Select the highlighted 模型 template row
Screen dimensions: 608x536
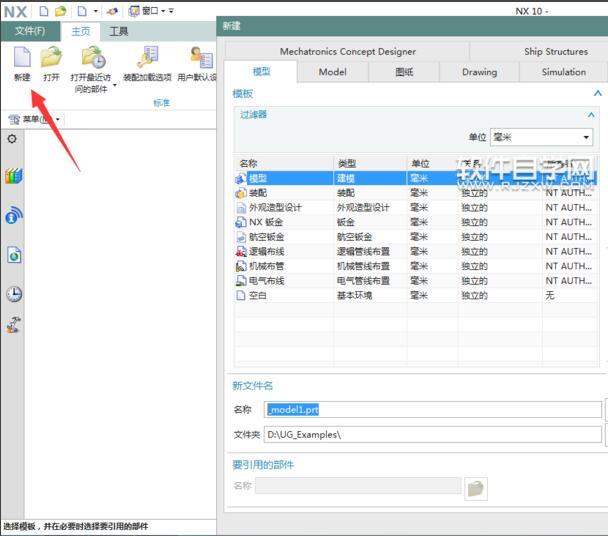point(416,178)
